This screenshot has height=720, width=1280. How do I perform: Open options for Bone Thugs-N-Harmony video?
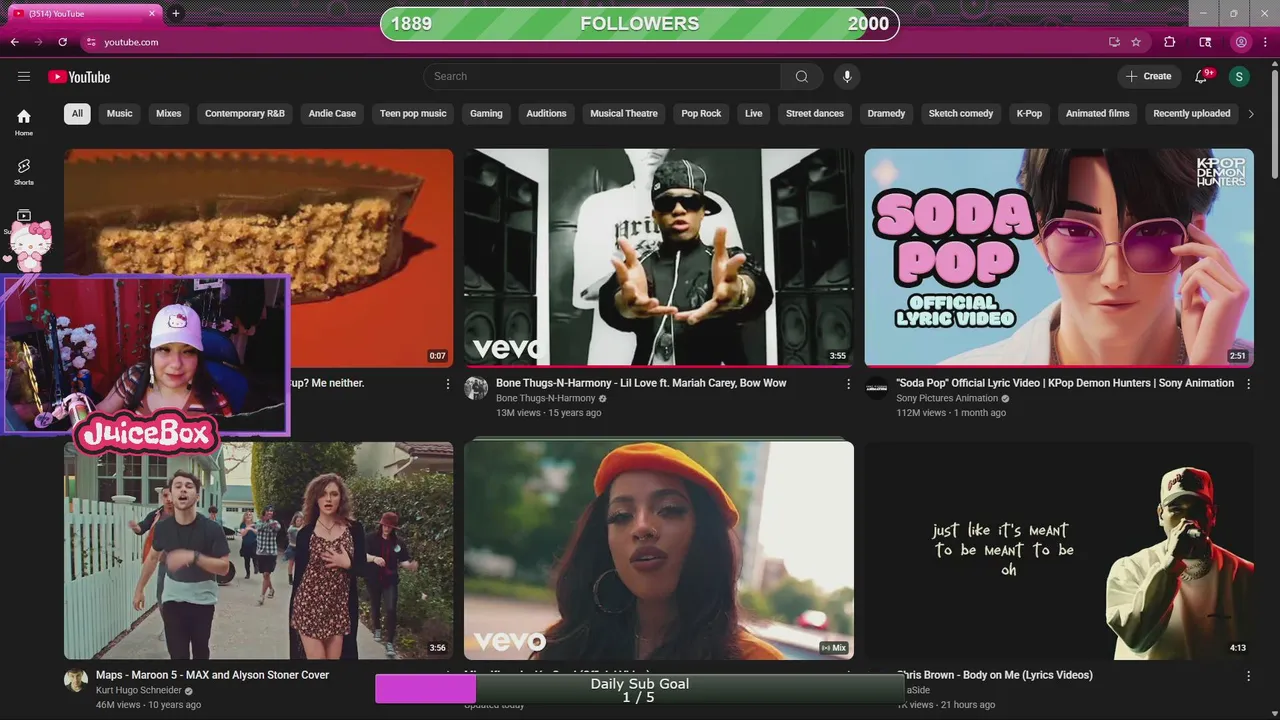pos(848,384)
